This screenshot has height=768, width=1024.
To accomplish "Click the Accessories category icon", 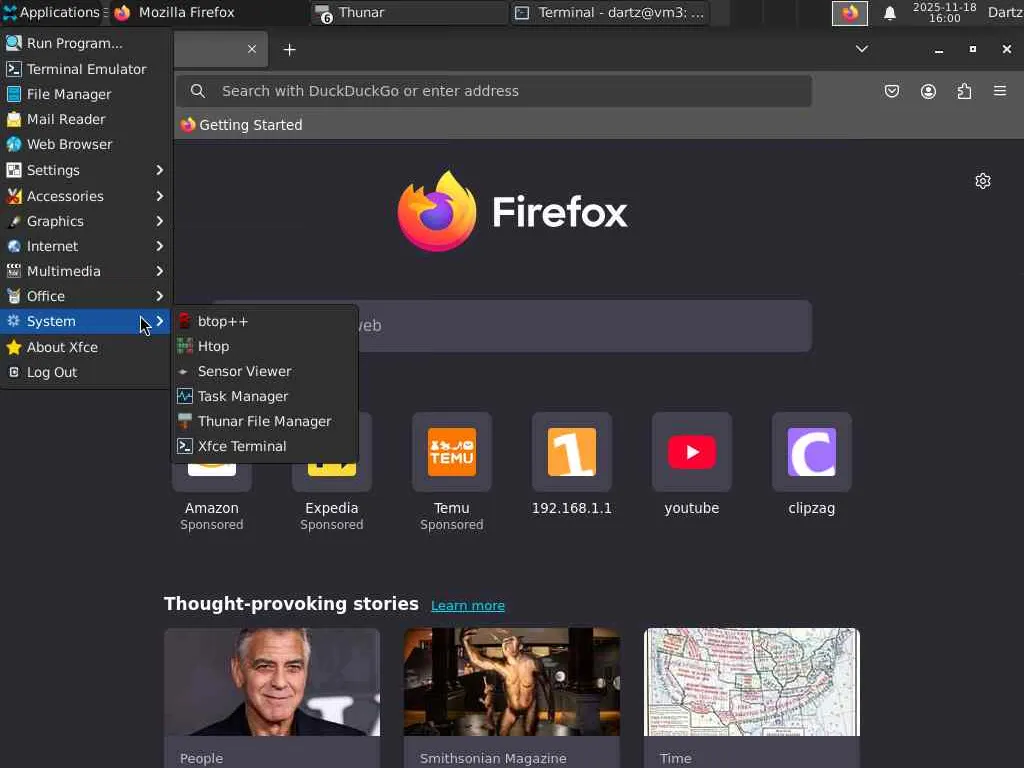I will click(x=14, y=196).
